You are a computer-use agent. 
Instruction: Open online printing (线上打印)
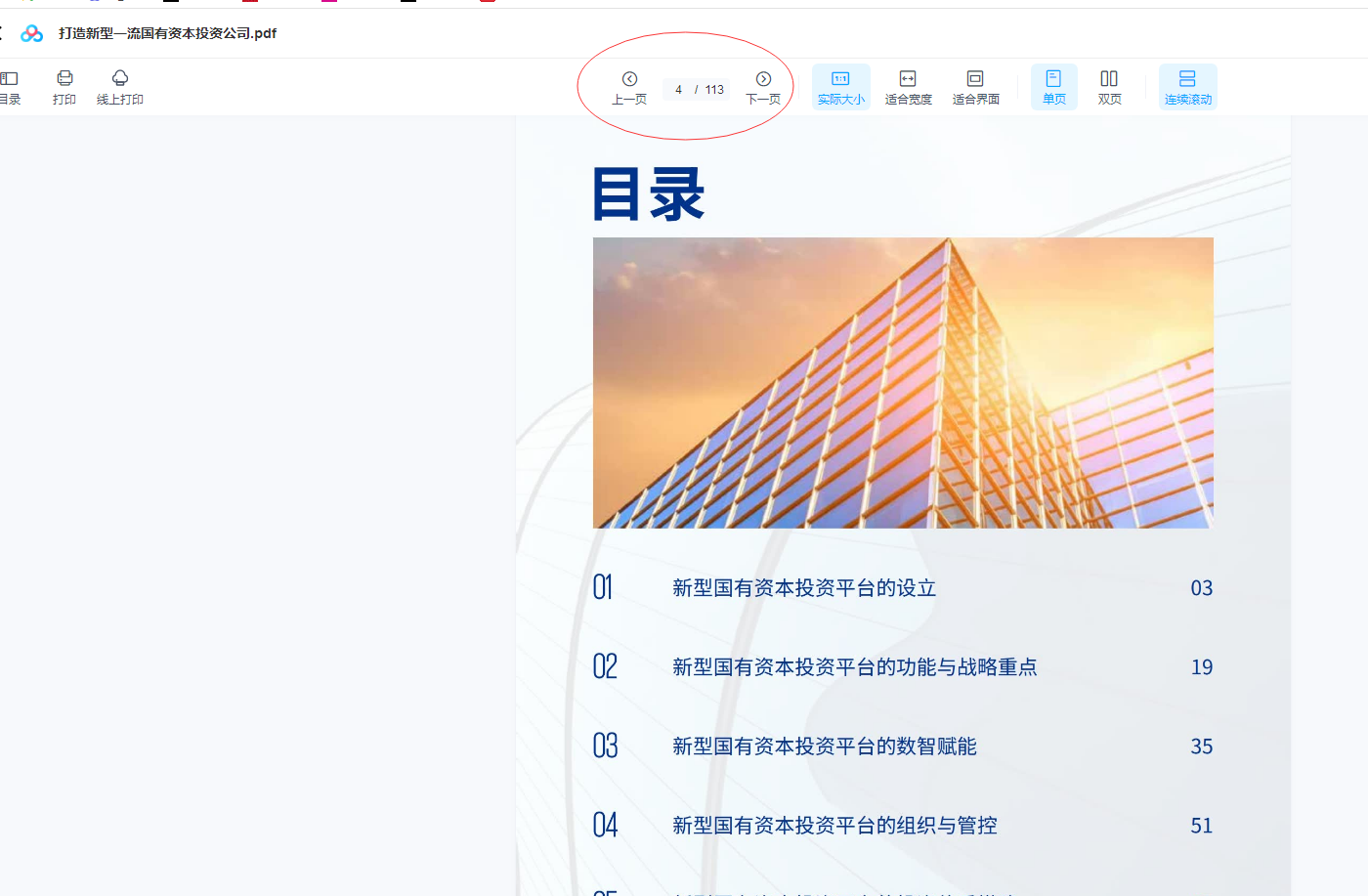click(x=120, y=86)
